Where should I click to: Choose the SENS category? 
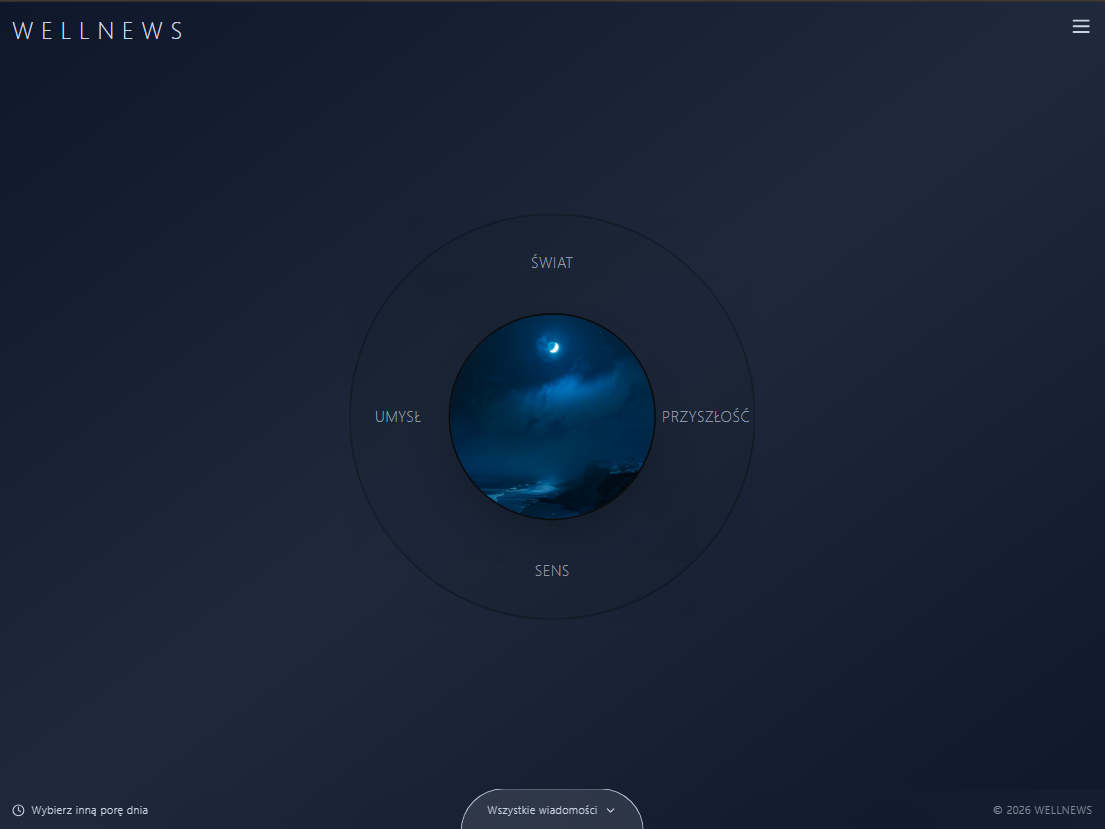(552, 571)
